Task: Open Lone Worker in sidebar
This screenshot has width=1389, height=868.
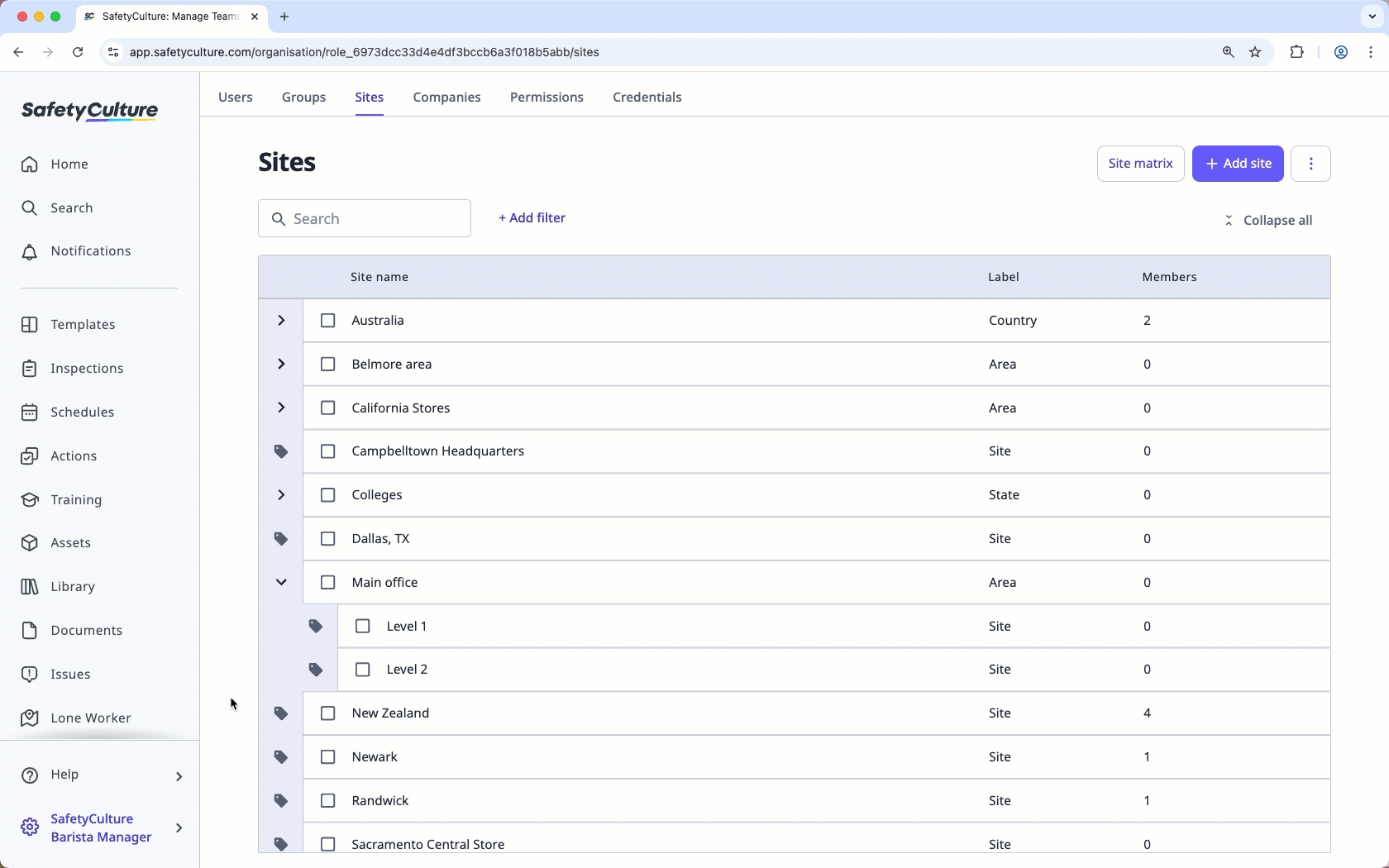Action: point(76,718)
